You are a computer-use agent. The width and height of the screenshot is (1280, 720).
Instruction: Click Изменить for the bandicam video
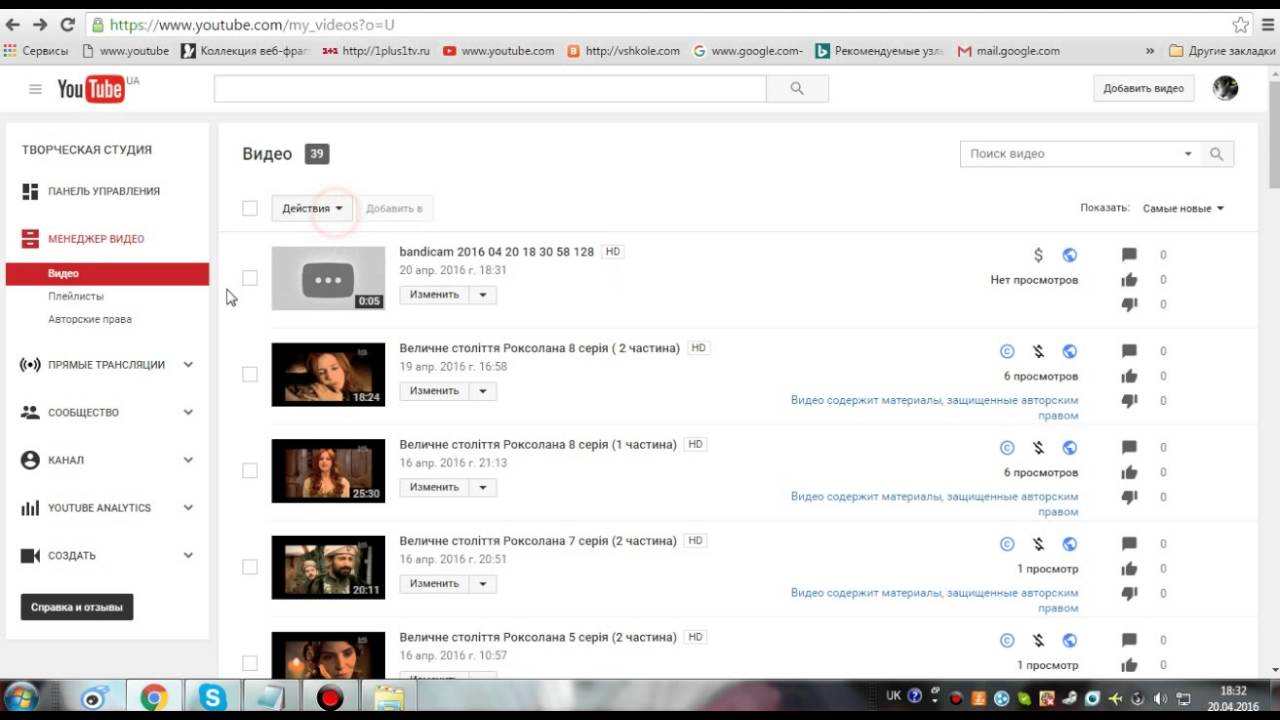coord(434,295)
